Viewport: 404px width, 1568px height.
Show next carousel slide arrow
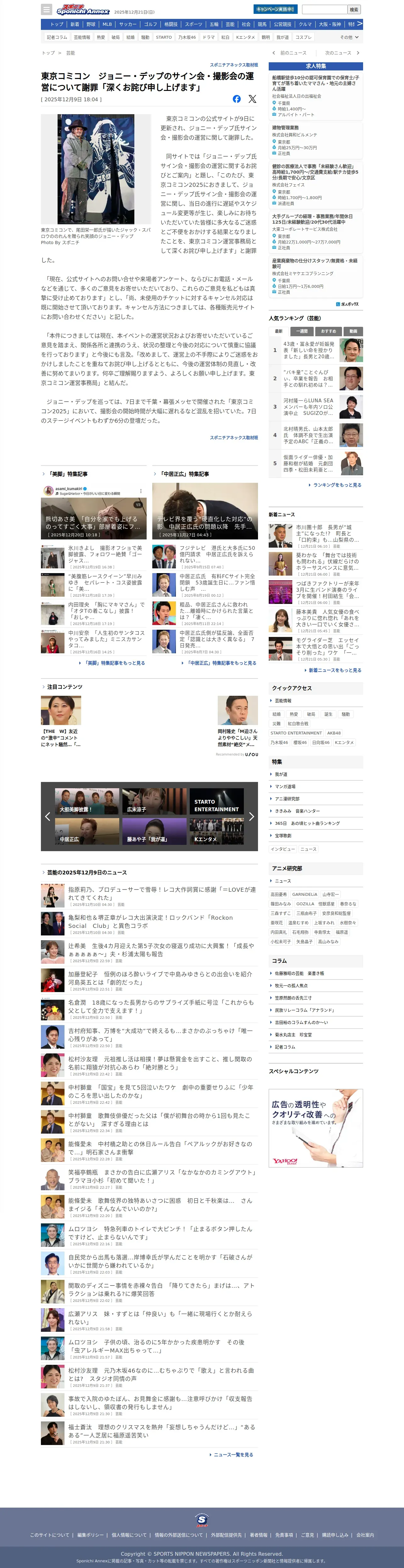pyautogui.click(x=251, y=816)
